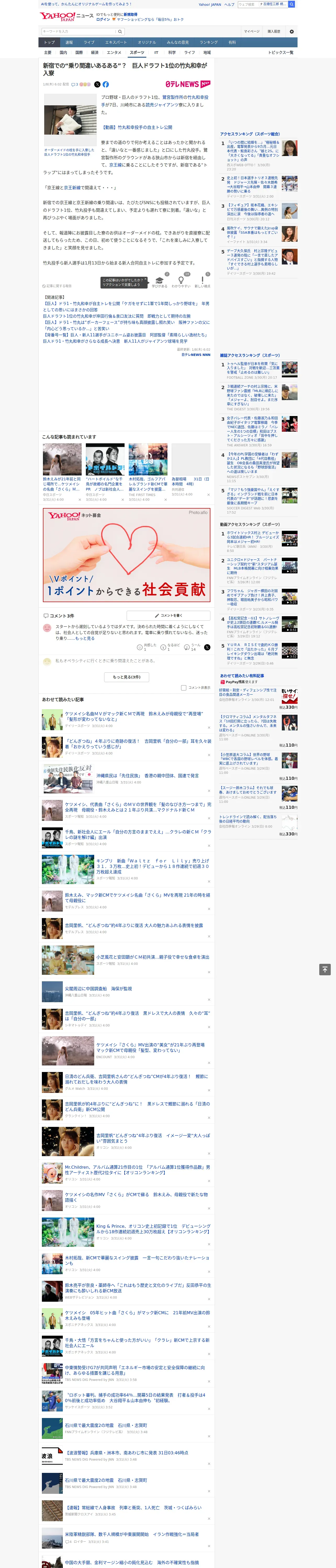
Task: Click 新しい視点 exclamation reaction
Action: (x=203, y=282)
